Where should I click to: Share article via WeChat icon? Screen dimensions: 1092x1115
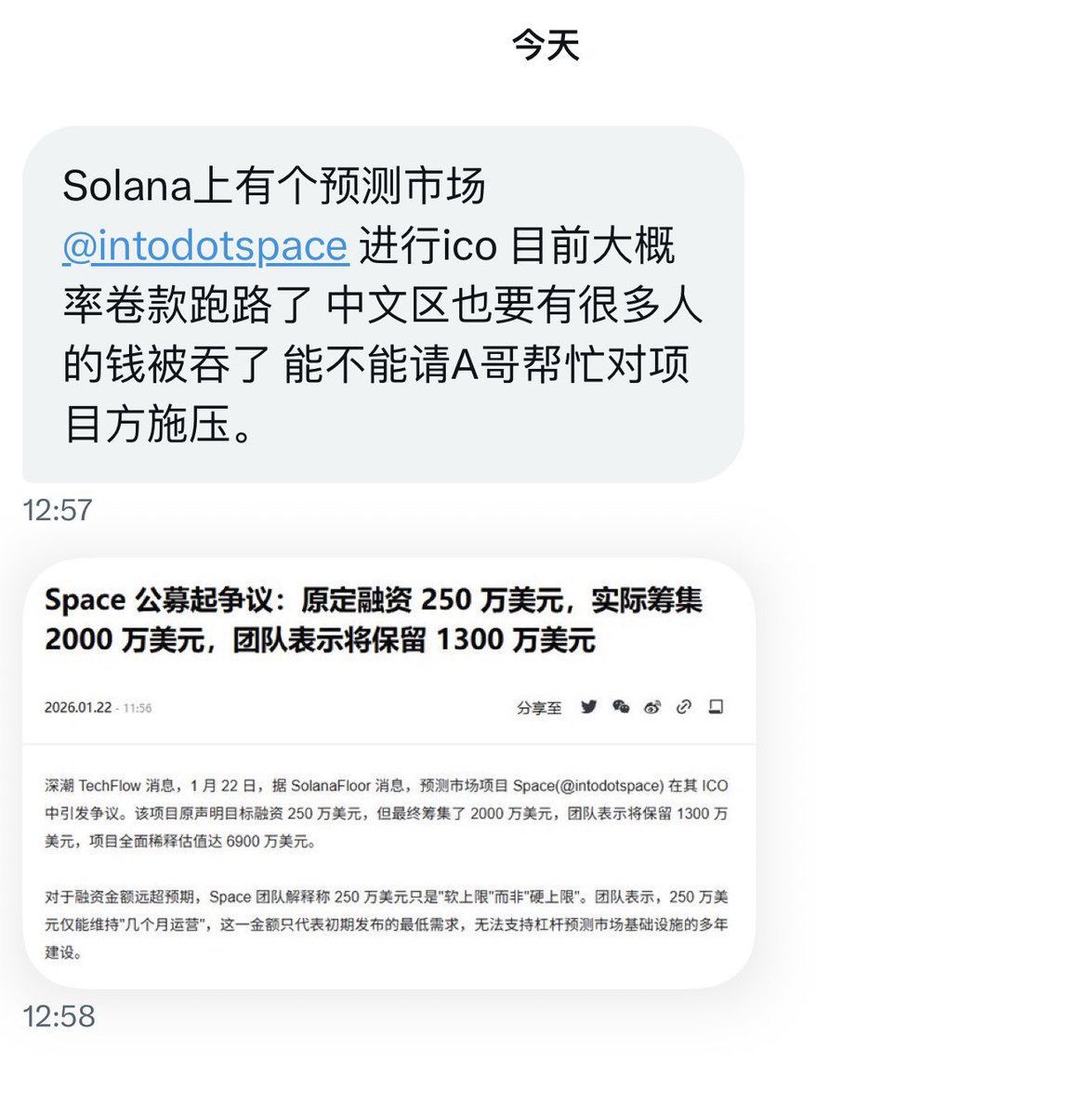(621, 707)
